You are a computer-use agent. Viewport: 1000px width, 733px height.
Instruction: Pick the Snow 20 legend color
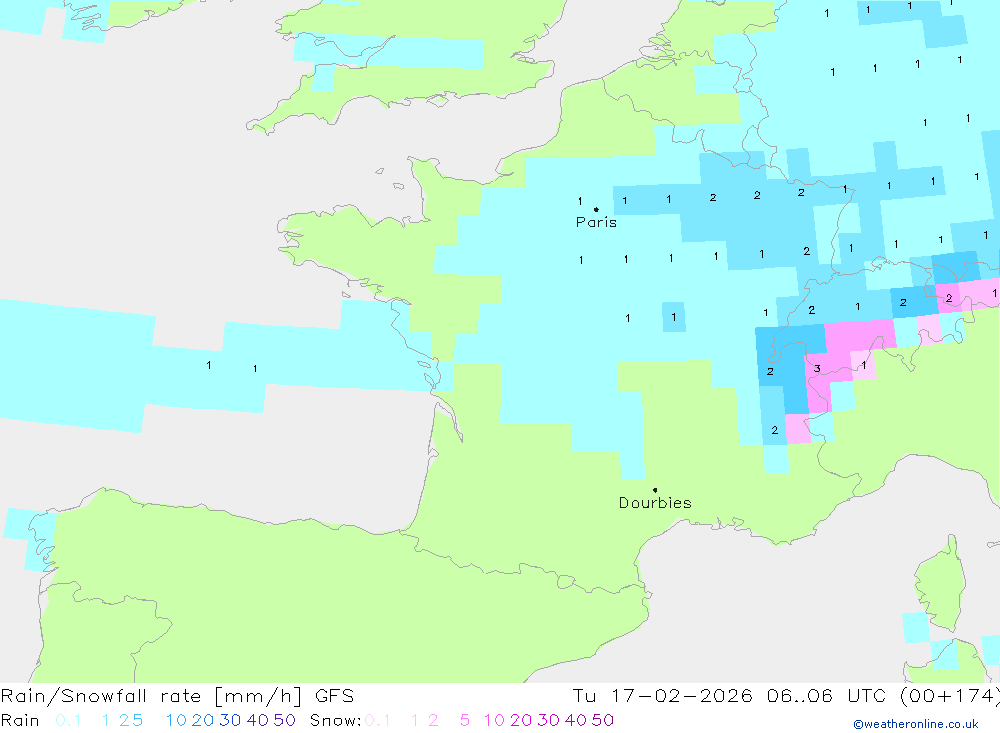pos(521,720)
